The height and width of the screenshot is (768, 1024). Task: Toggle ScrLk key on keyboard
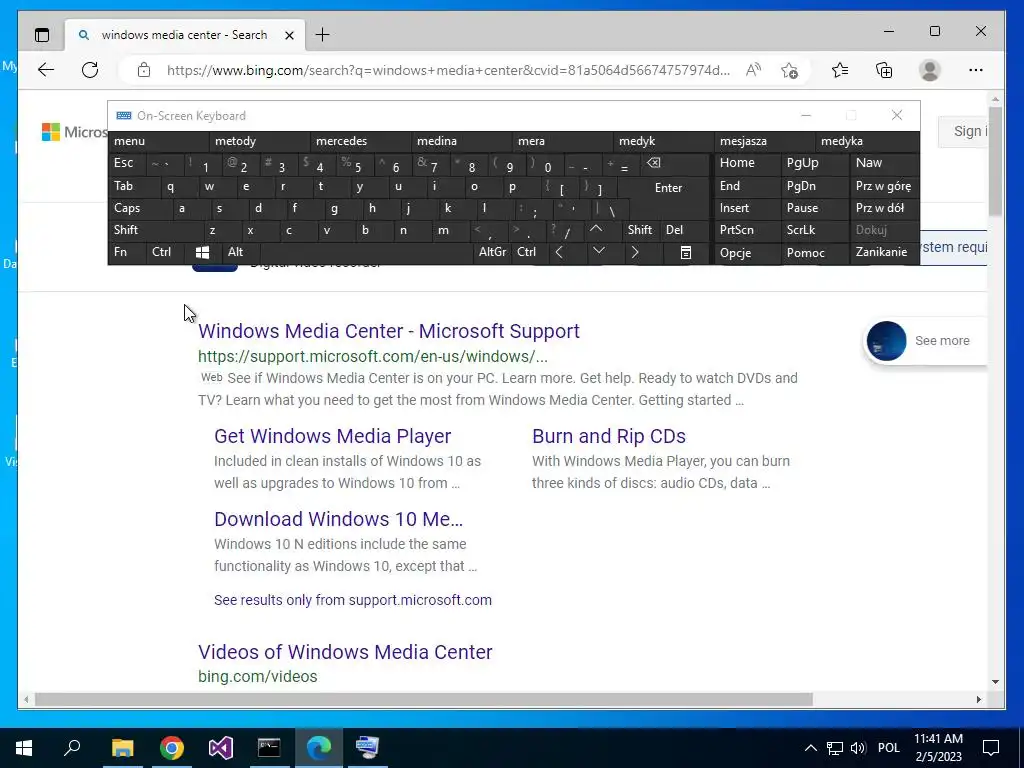(x=816, y=230)
